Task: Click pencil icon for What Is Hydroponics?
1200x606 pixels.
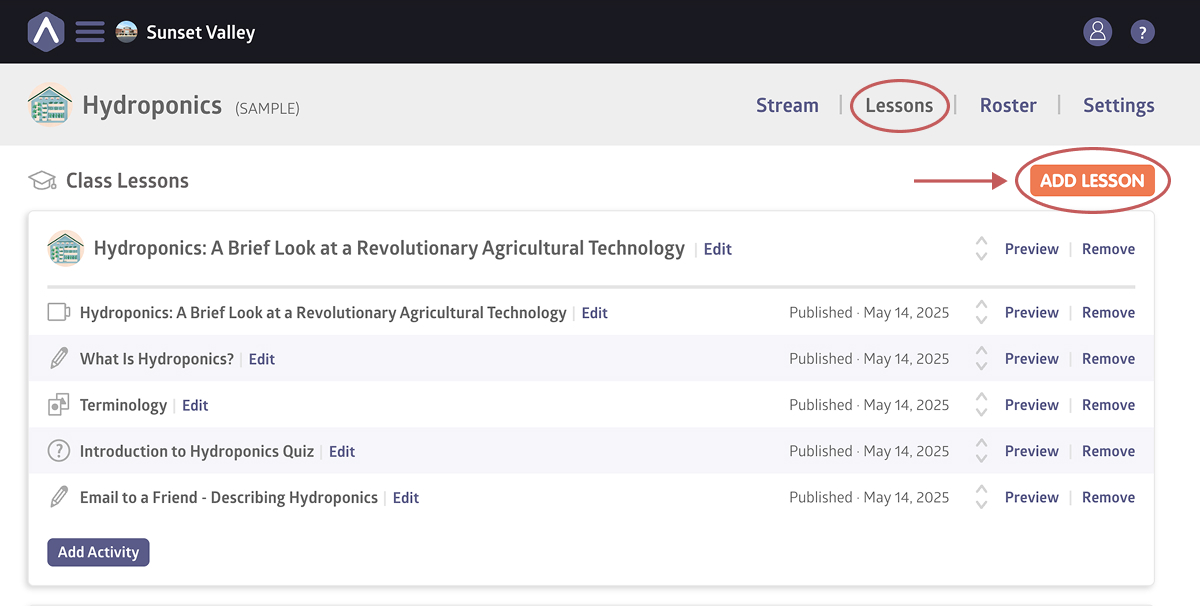Action: click(x=59, y=359)
